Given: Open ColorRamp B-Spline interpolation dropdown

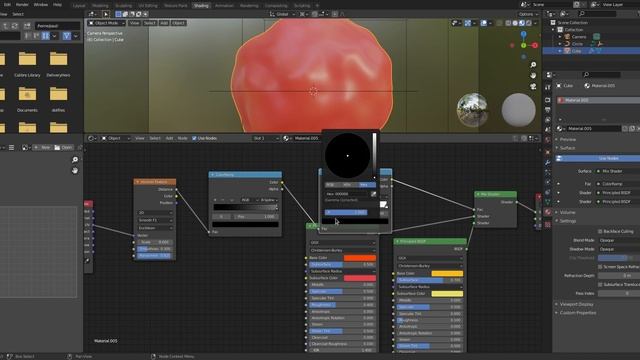Looking at the screenshot, I should 269,200.
